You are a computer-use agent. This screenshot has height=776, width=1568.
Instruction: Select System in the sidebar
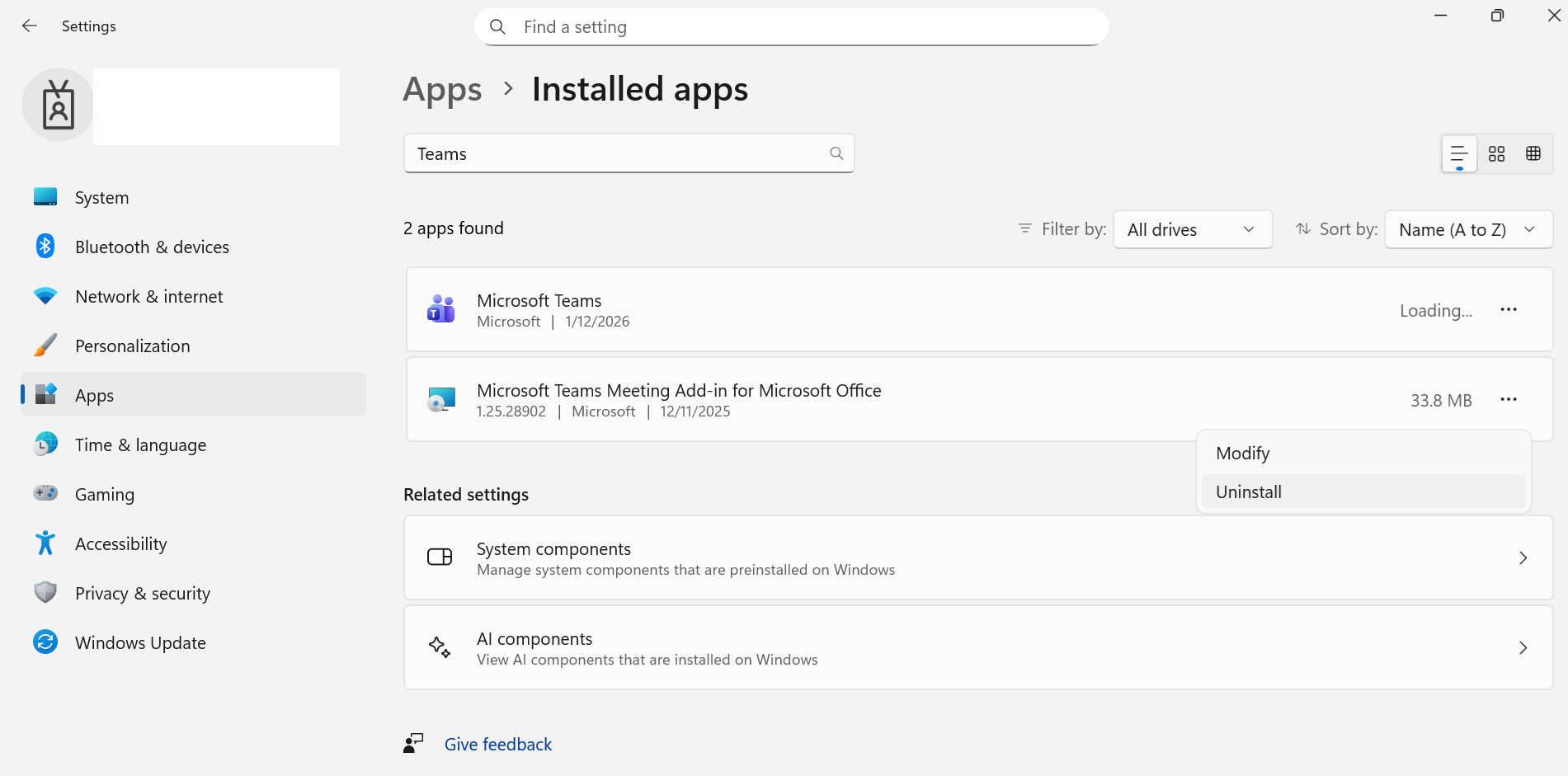point(101,197)
